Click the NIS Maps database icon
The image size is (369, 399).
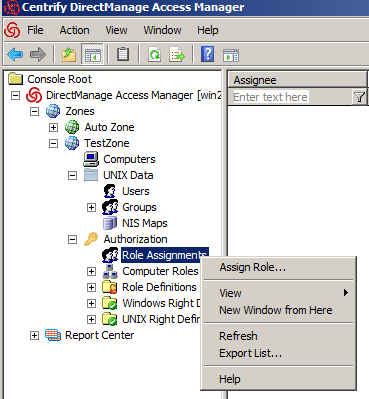point(110,223)
